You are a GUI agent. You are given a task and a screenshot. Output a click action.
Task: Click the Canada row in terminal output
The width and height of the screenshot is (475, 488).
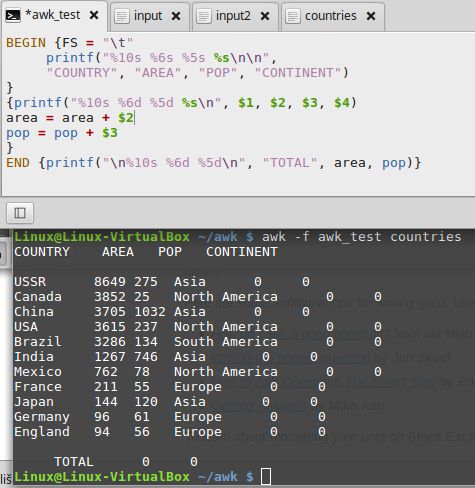(x=198, y=297)
